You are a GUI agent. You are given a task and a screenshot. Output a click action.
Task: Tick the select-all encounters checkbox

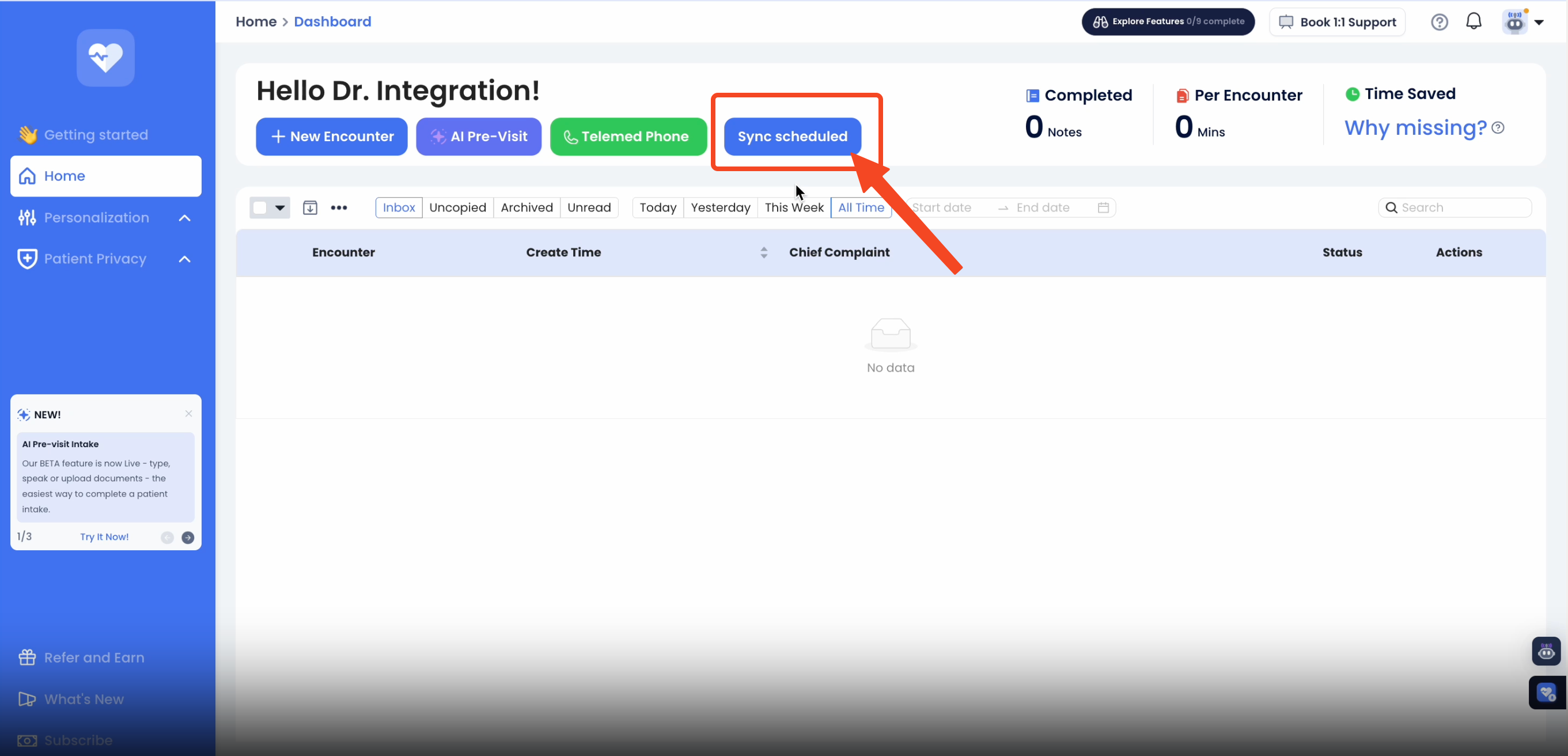pos(260,207)
